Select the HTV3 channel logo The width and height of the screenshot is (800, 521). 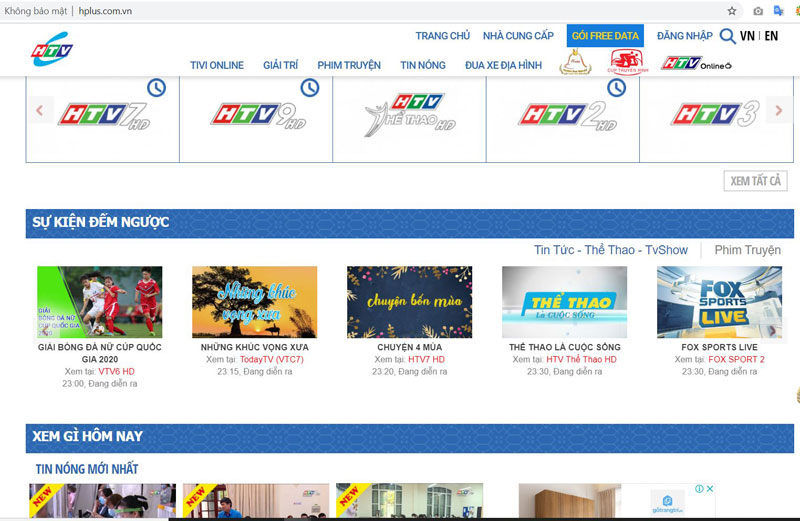(x=715, y=114)
